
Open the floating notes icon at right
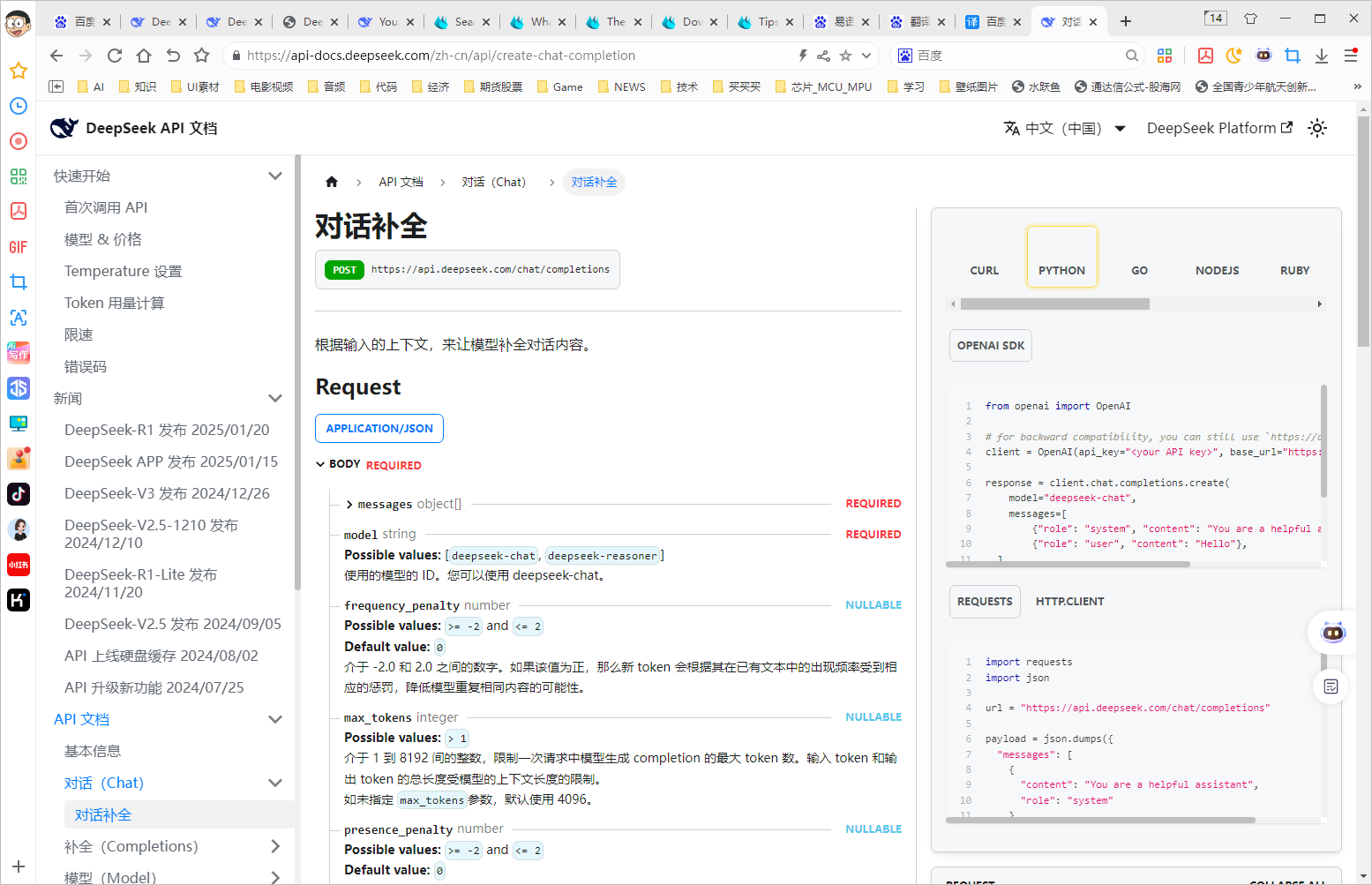click(x=1331, y=686)
